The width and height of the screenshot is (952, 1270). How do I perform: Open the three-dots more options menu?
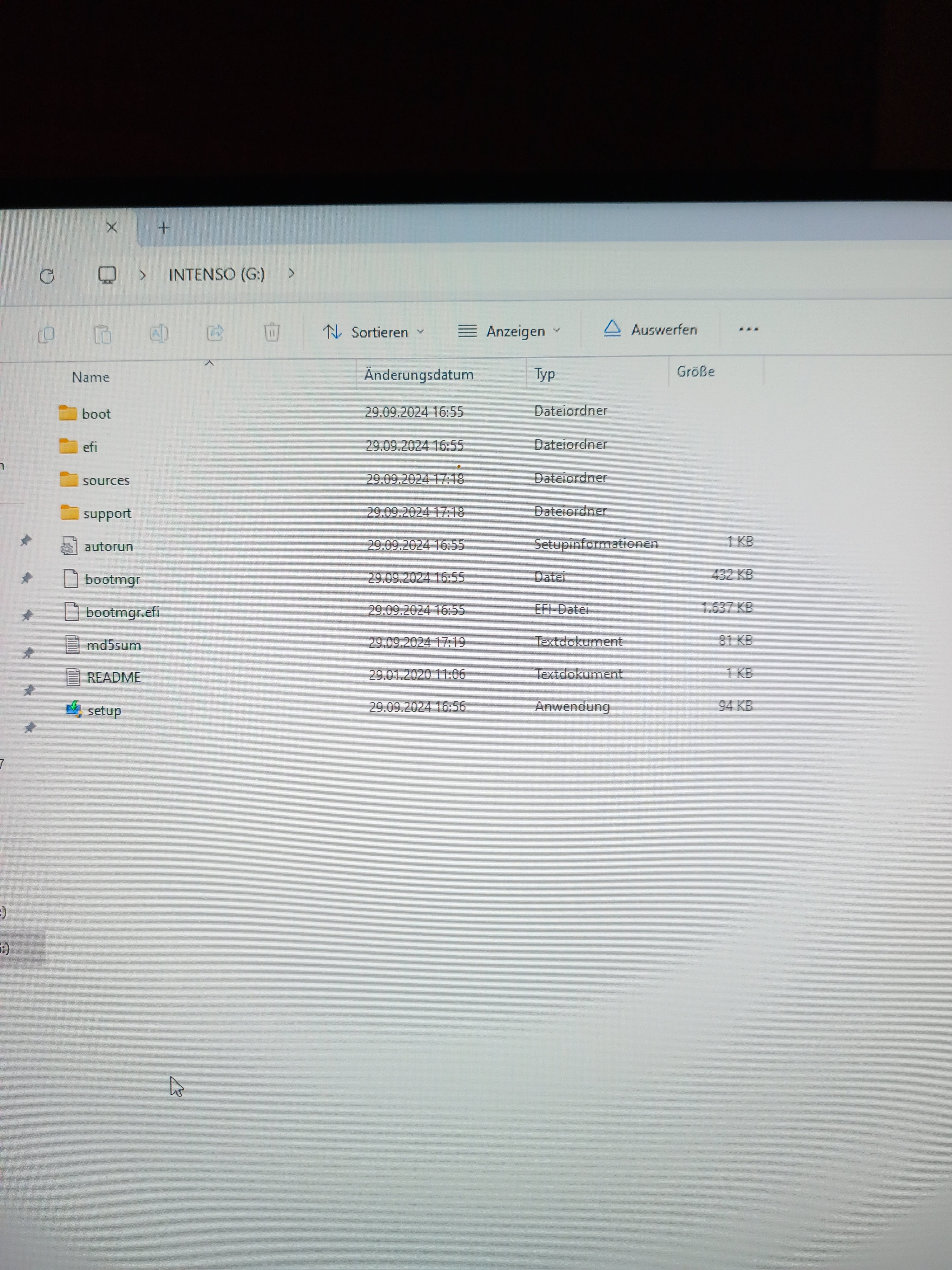pos(748,329)
